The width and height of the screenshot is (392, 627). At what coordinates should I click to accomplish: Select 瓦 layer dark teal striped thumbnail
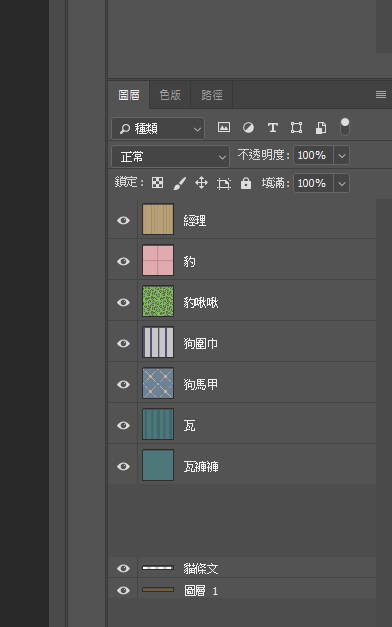158,424
